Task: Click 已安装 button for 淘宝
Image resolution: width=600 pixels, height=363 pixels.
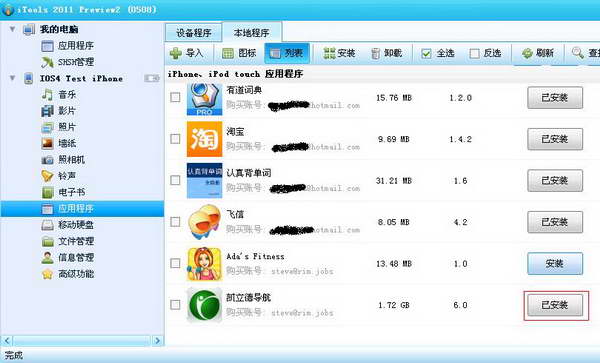Action: pos(555,139)
